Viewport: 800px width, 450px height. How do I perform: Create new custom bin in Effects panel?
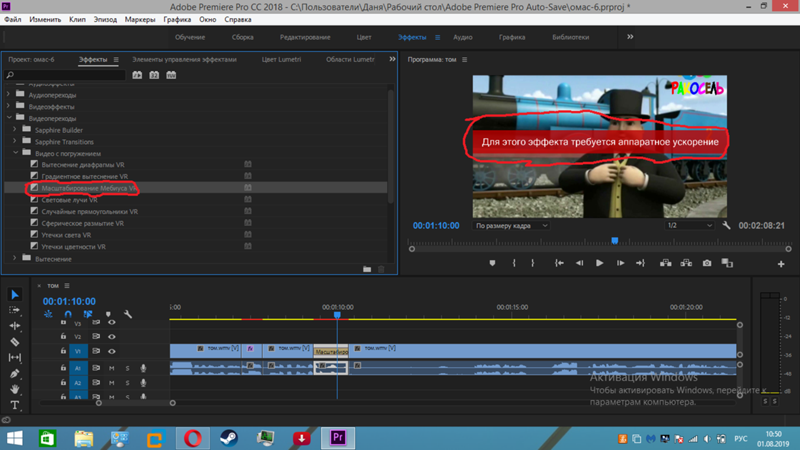[367, 269]
